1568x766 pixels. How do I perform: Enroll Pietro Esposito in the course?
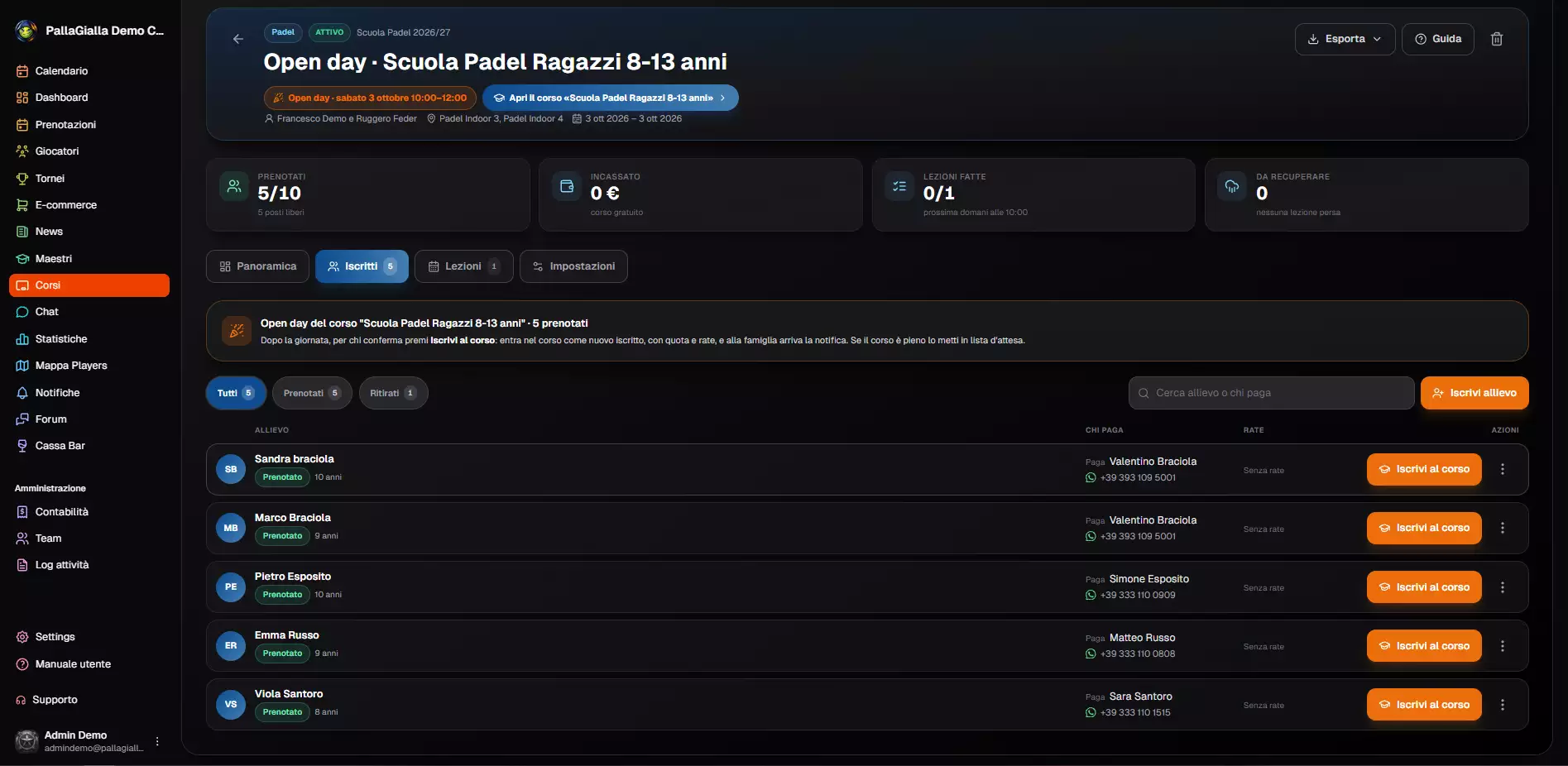point(1424,587)
